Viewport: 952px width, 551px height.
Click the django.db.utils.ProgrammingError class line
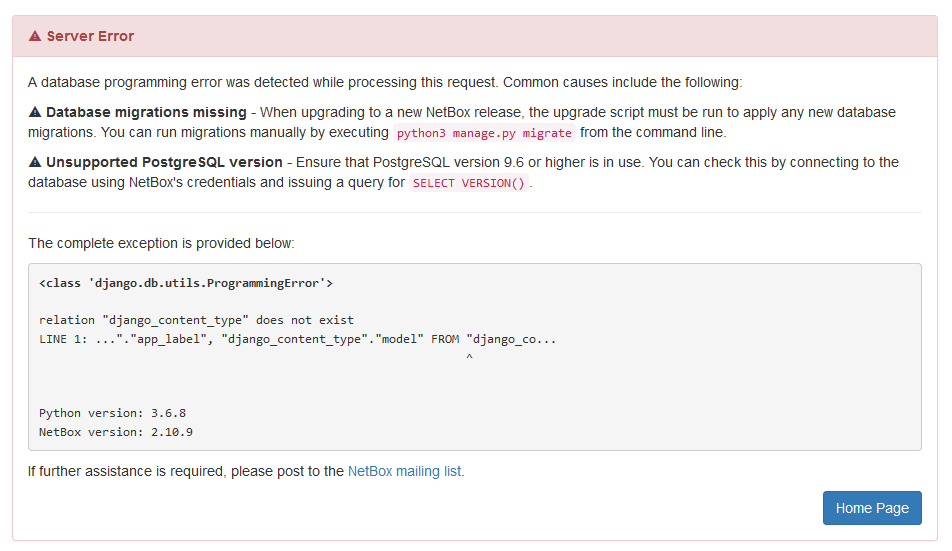(186, 283)
